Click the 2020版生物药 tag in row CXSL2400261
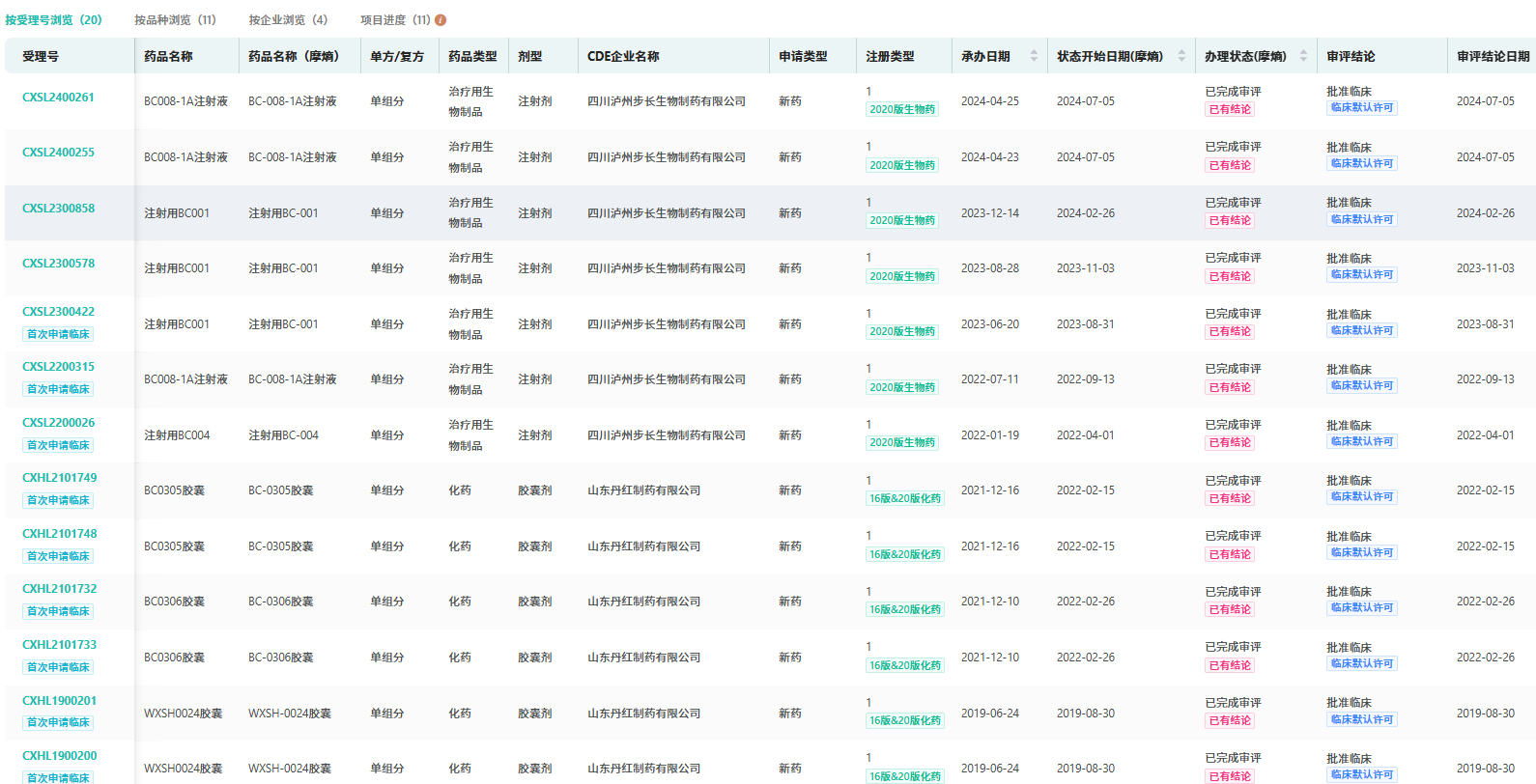Viewport: 1536px width, 784px height. (x=902, y=109)
